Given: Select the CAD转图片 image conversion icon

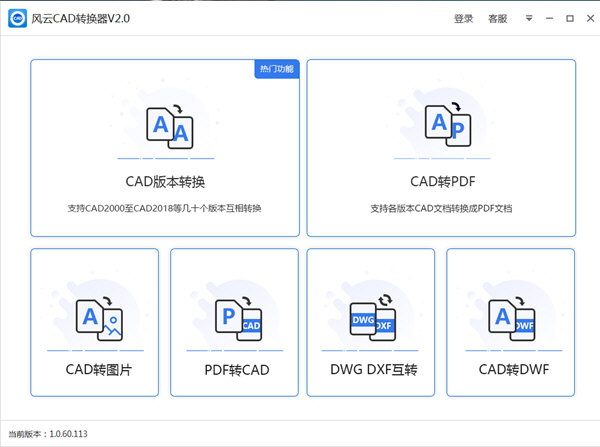Looking at the screenshot, I should [x=99, y=318].
